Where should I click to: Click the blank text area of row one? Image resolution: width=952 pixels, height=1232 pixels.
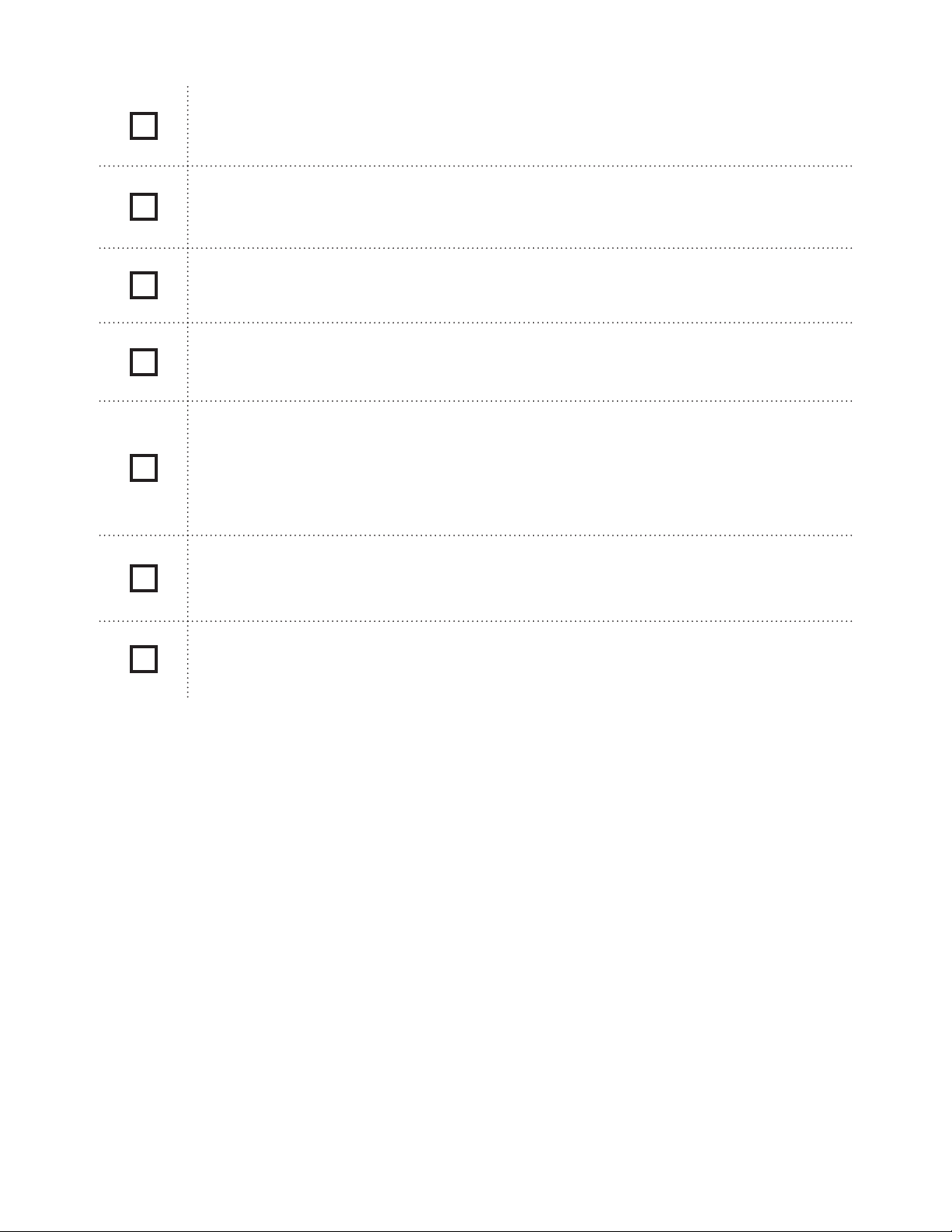pyautogui.click(x=521, y=126)
